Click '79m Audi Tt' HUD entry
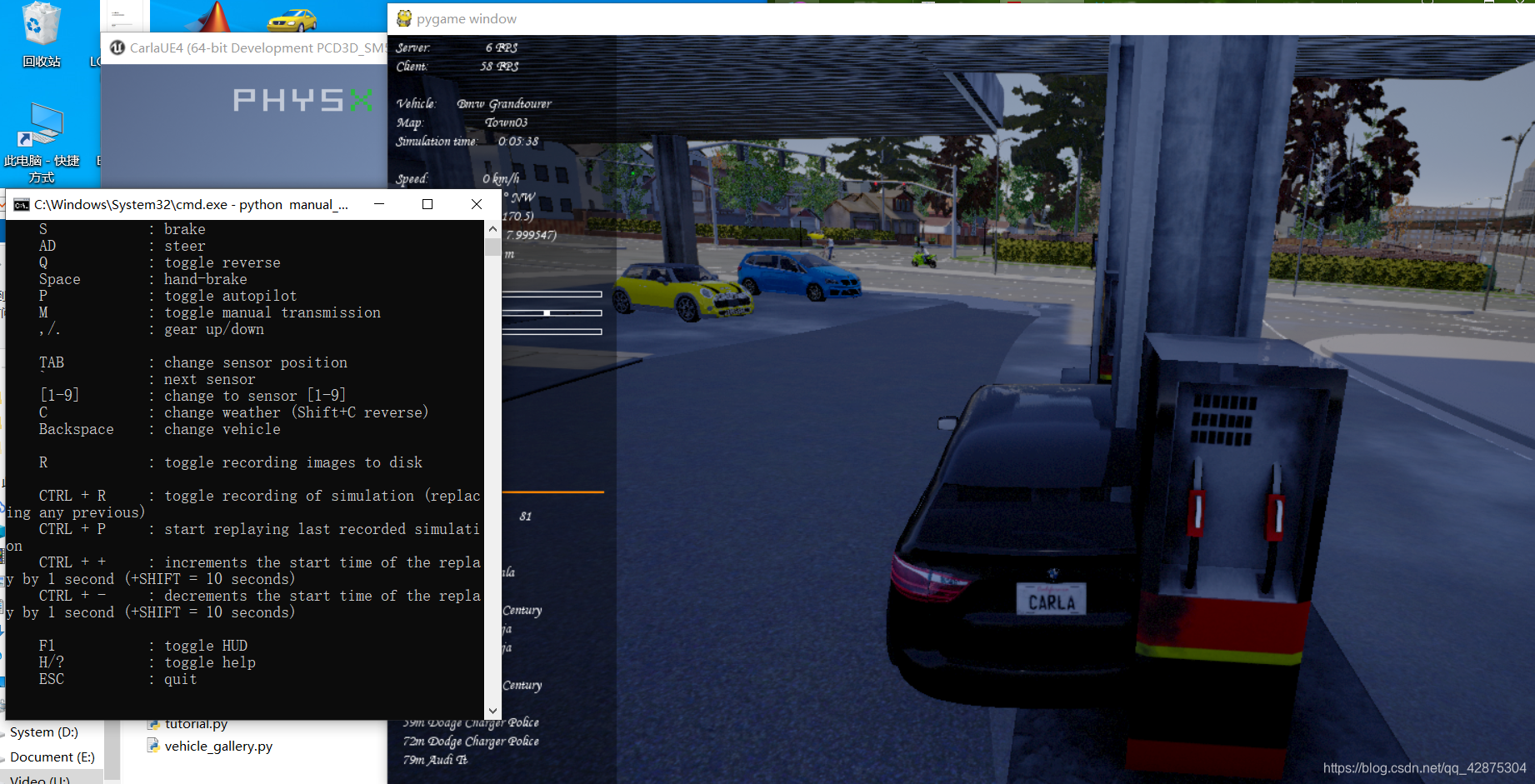 (435, 760)
